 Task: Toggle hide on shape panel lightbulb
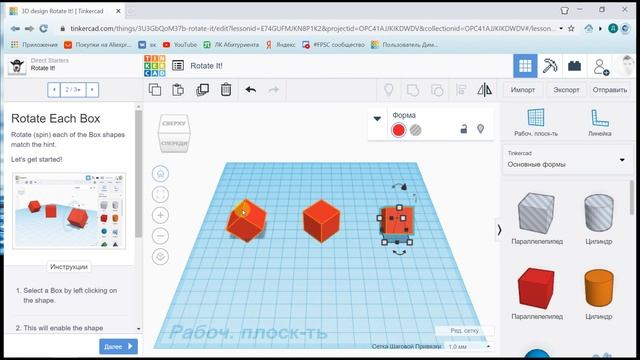480,129
